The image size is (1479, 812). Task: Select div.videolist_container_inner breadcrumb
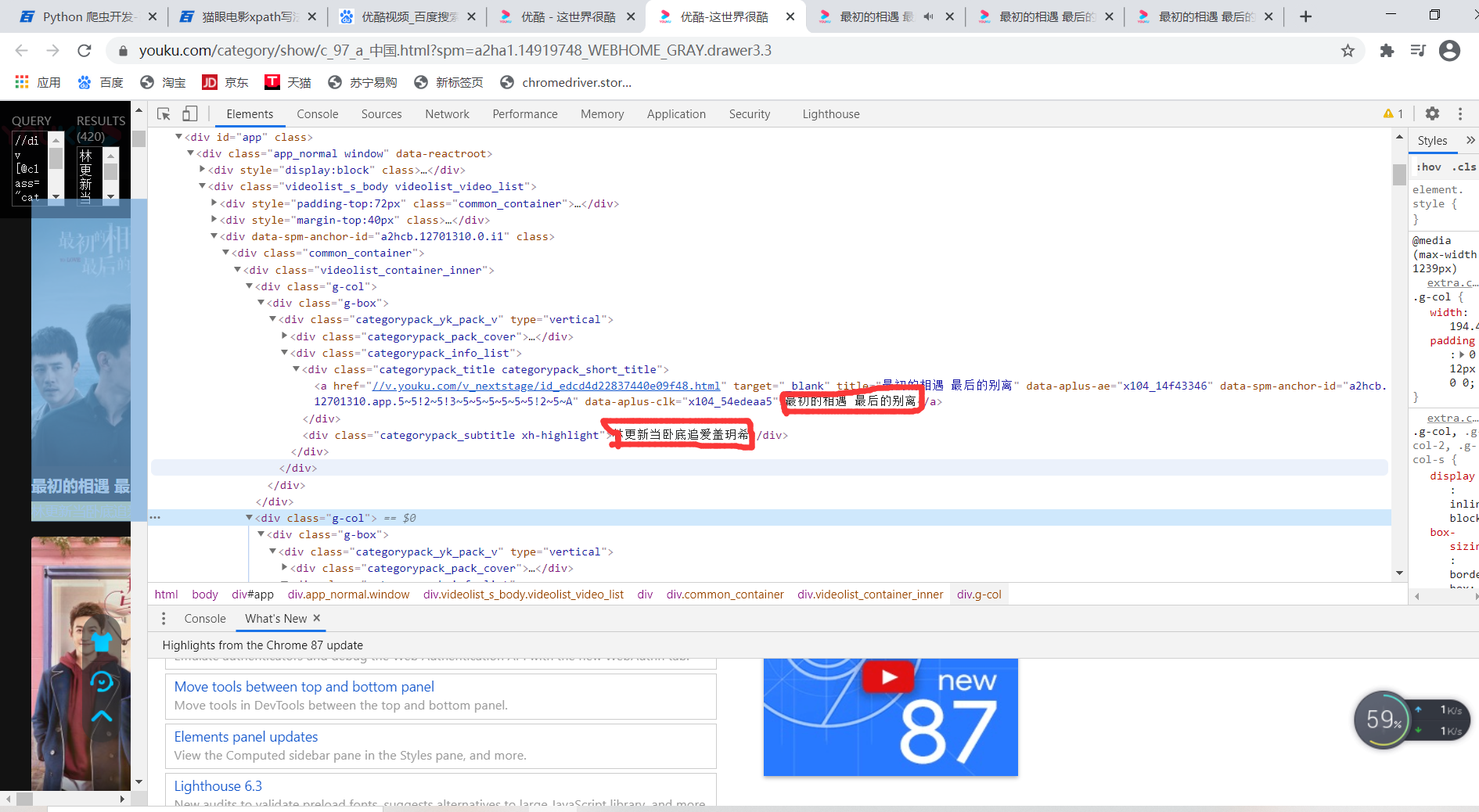[870, 595]
